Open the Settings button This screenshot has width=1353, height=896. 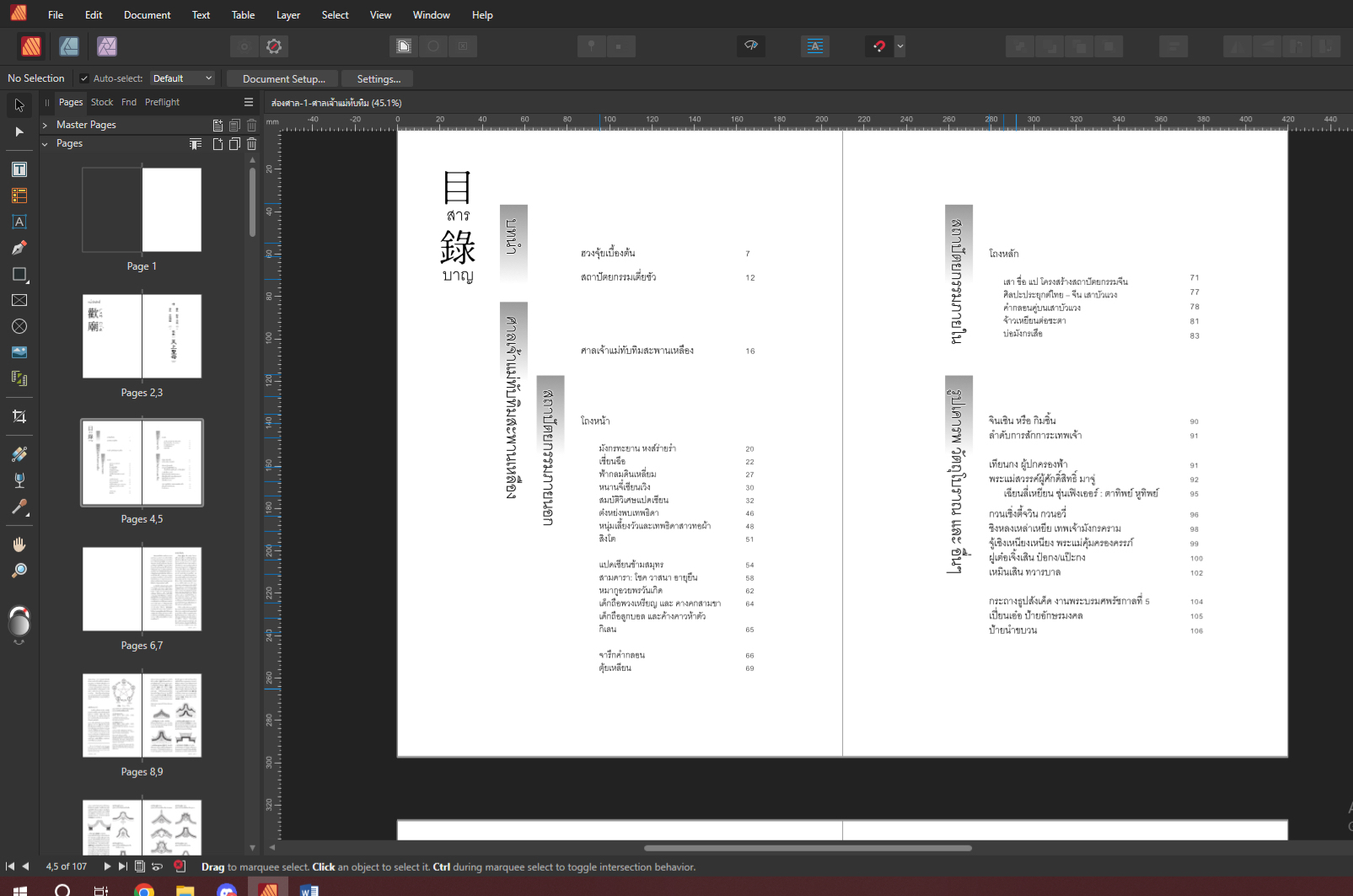click(379, 78)
